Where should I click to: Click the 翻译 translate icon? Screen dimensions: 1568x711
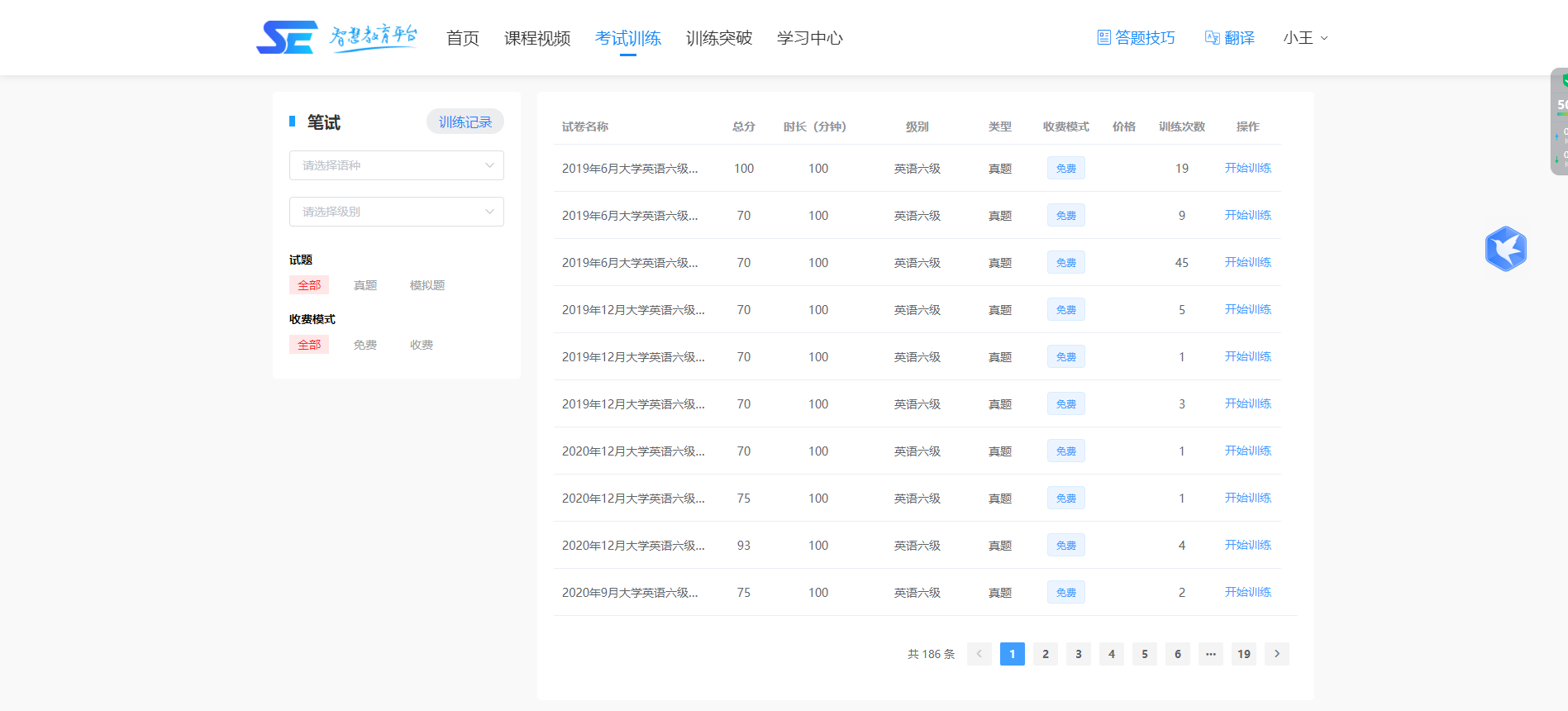1212,37
